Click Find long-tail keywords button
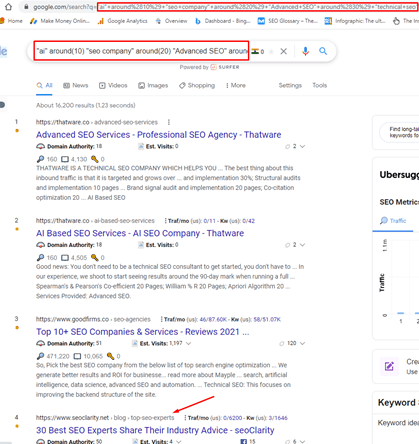The width and height of the screenshot is (419, 444). pyautogui.click(x=399, y=132)
